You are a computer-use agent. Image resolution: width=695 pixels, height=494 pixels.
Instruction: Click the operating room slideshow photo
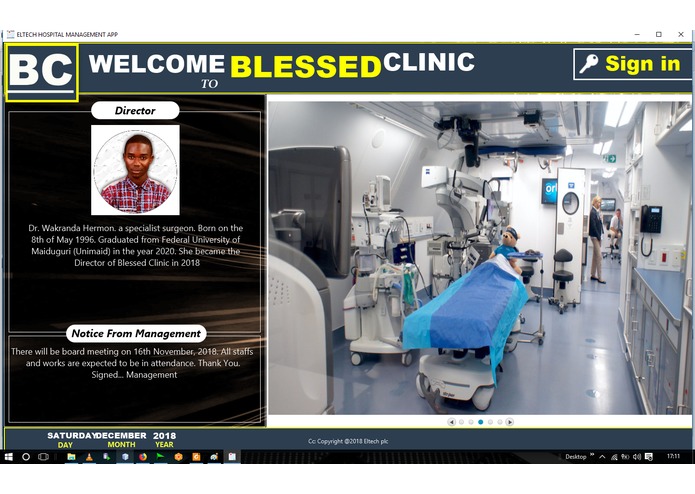480,258
